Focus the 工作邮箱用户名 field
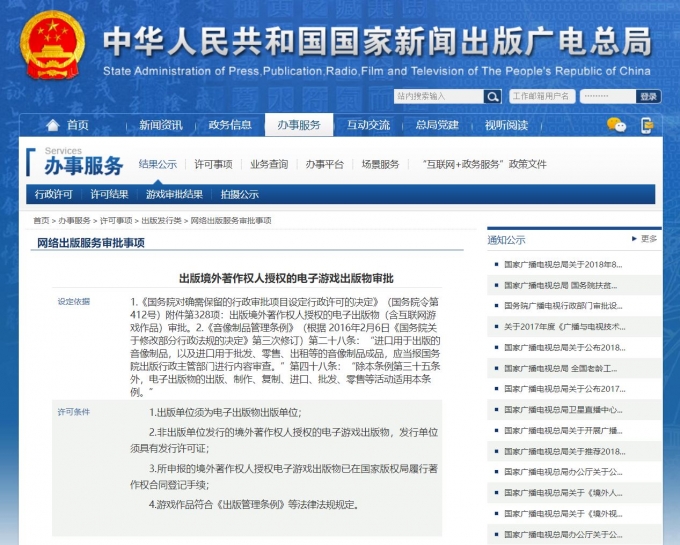 click(x=542, y=96)
